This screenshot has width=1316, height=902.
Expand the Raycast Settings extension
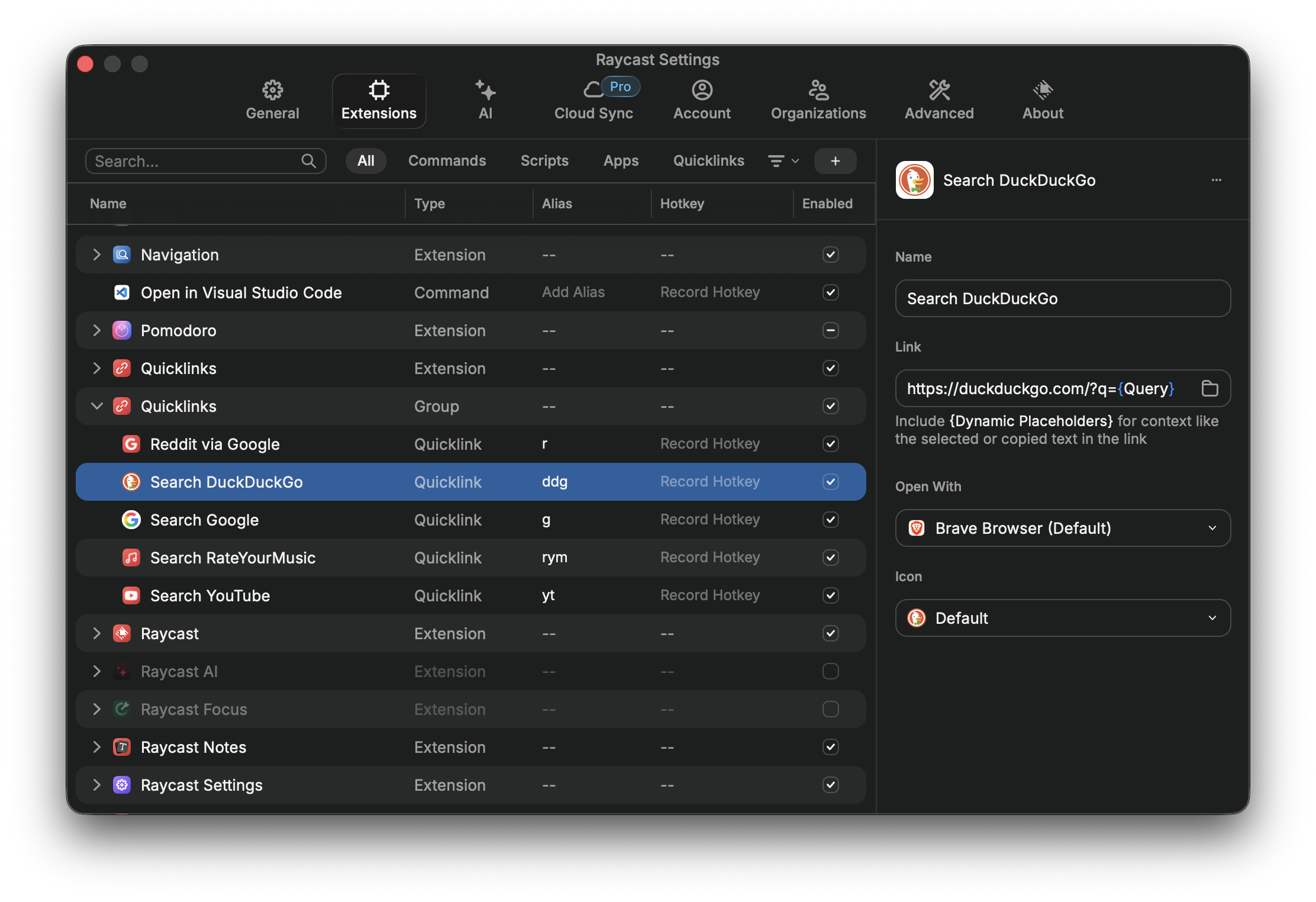tap(96, 785)
